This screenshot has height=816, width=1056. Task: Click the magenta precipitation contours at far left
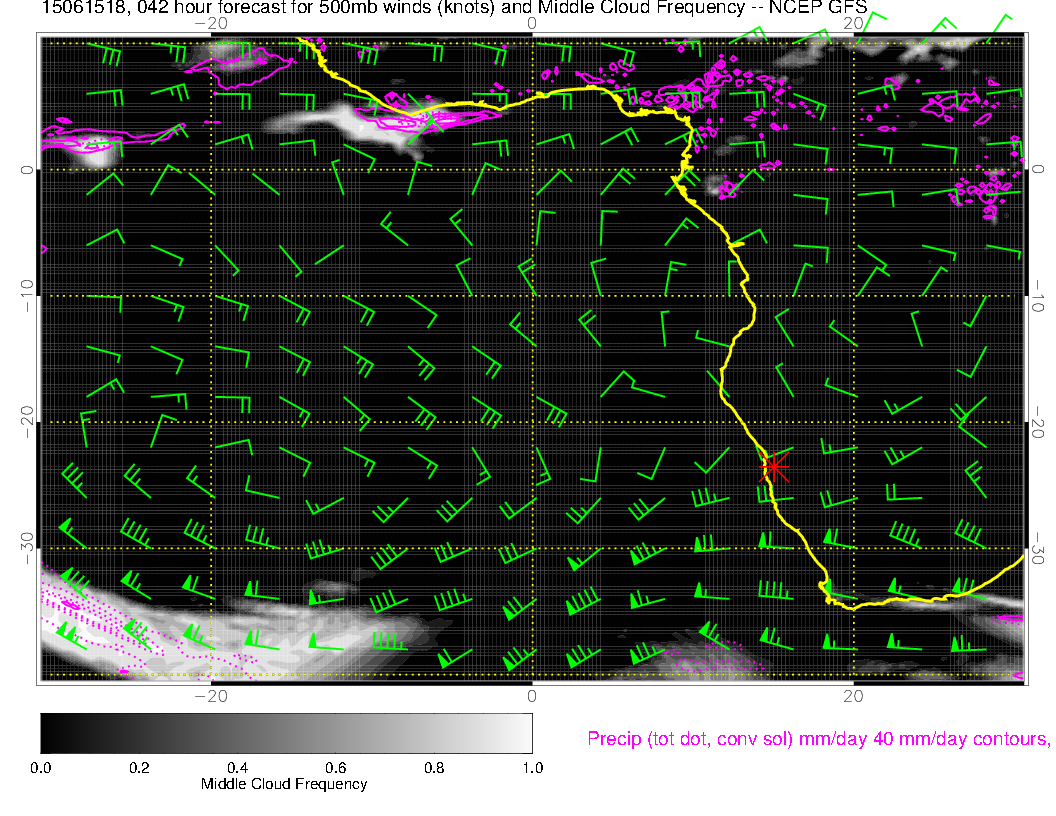(75, 140)
